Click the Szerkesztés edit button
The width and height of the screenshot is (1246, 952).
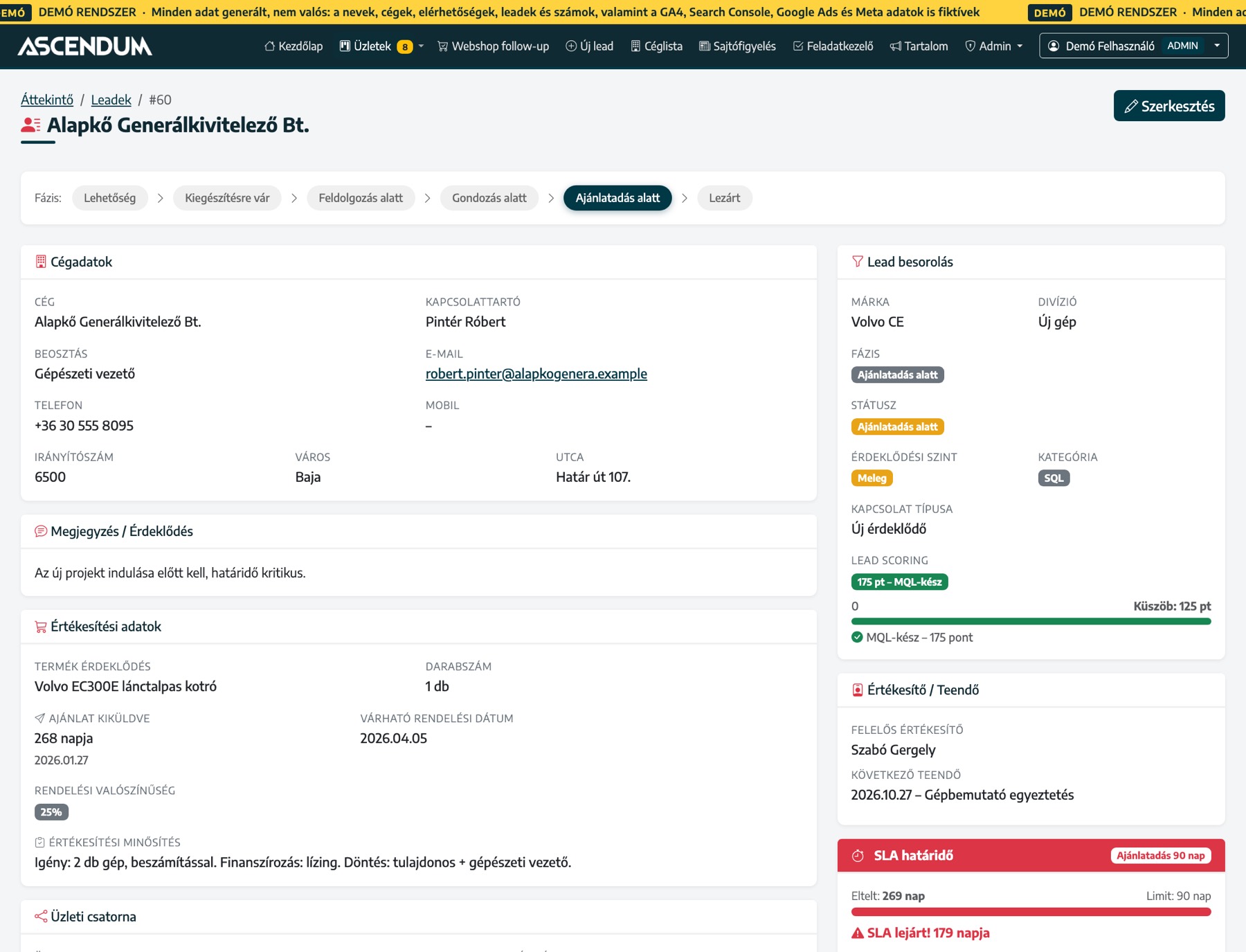pyautogui.click(x=1169, y=106)
